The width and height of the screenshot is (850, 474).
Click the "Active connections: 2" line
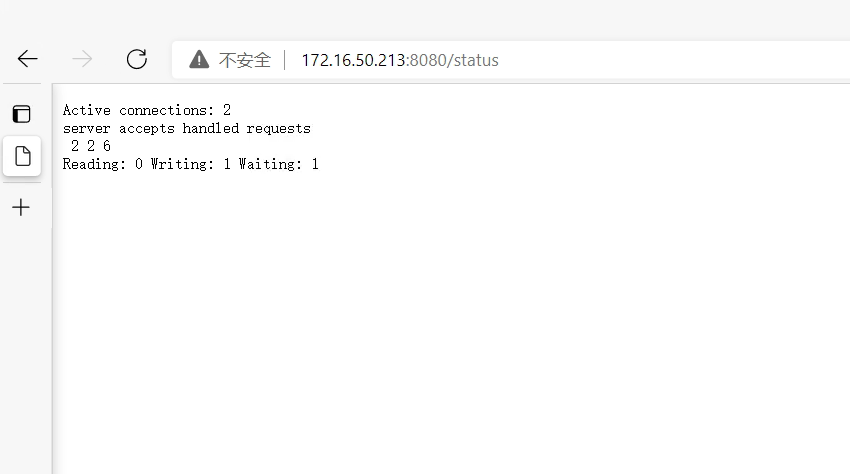pyautogui.click(x=147, y=110)
